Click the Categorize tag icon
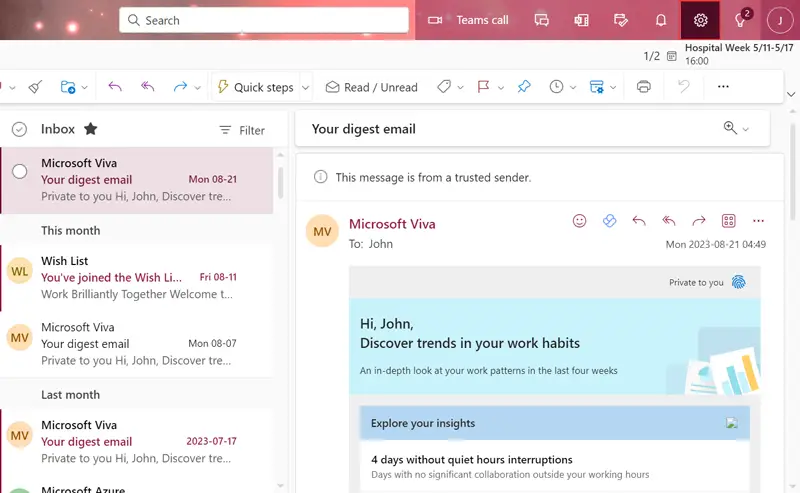The image size is (800, 493). coord(444,87)
